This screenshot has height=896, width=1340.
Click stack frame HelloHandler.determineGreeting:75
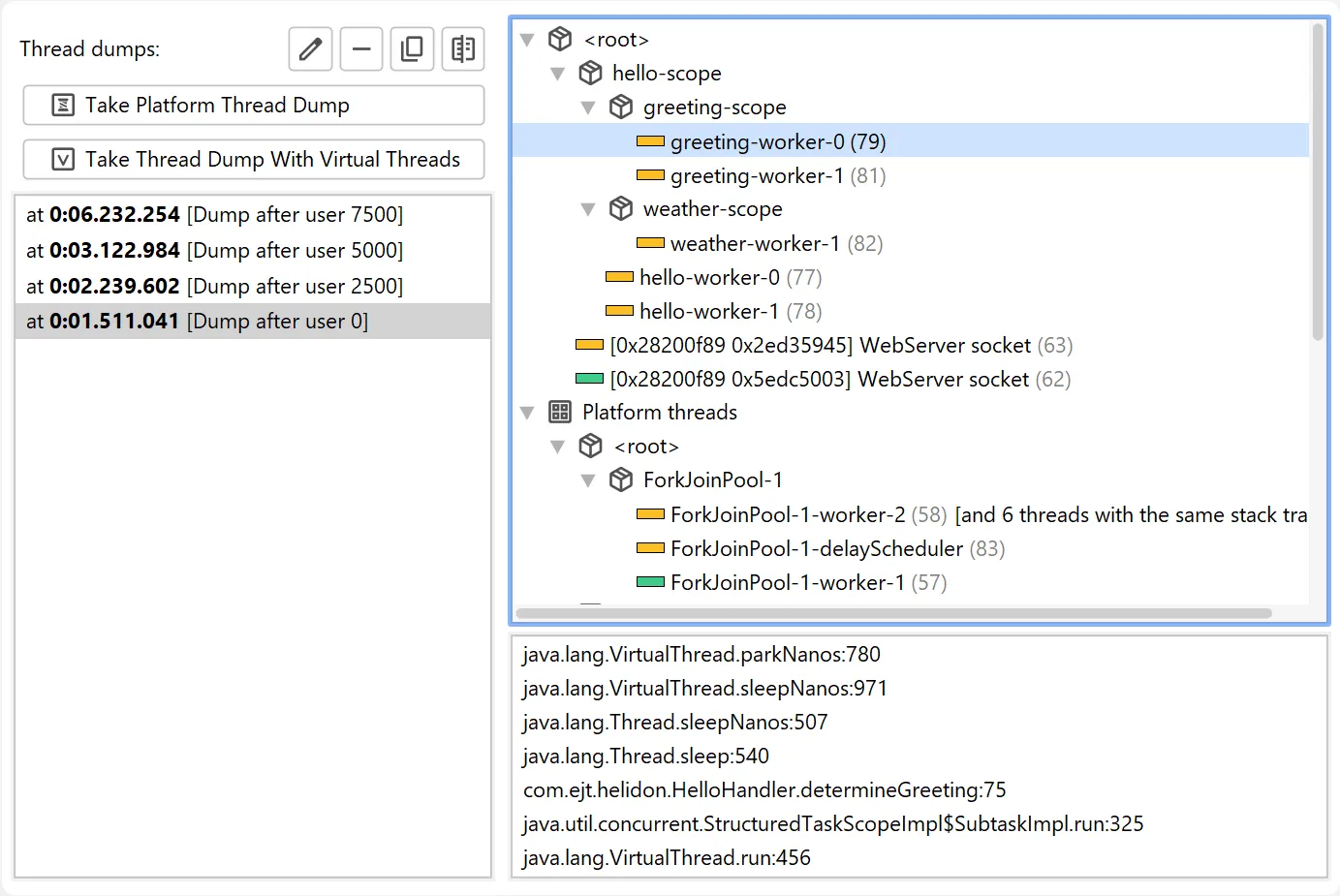(764, 790)
